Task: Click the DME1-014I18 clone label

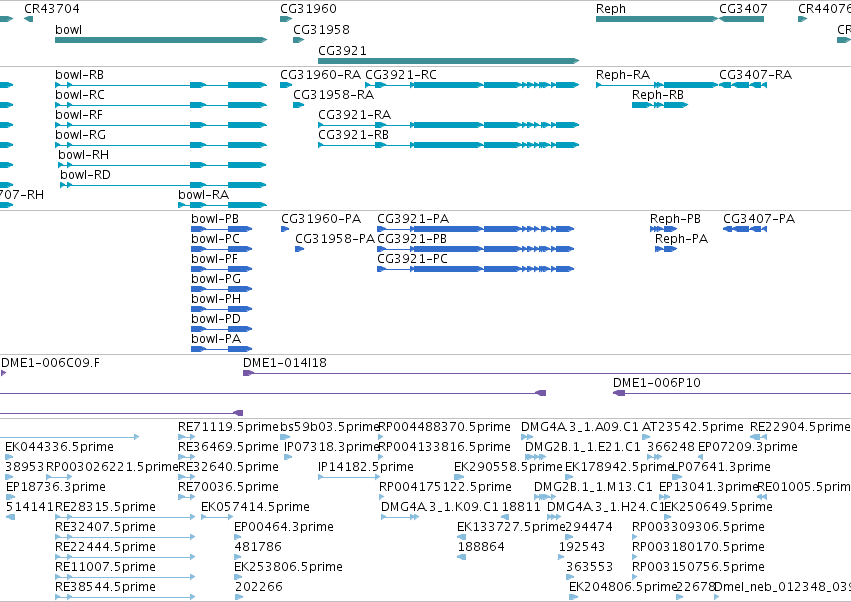Action: 285,363
